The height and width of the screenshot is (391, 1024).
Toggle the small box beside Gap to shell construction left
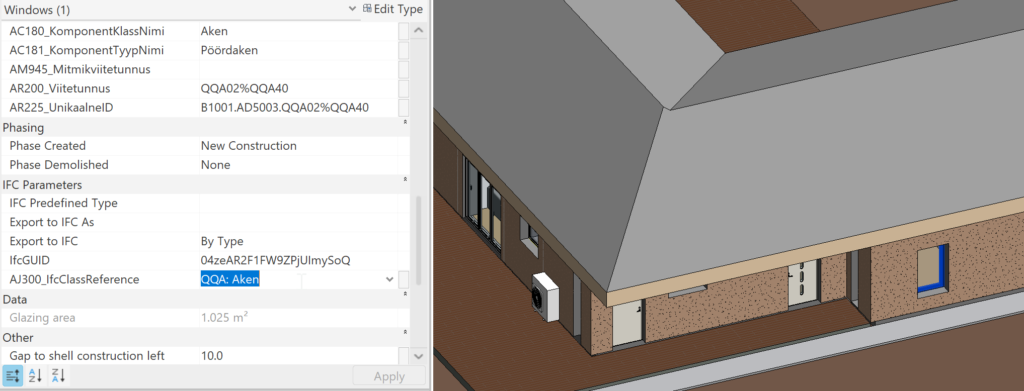[404, 356]
